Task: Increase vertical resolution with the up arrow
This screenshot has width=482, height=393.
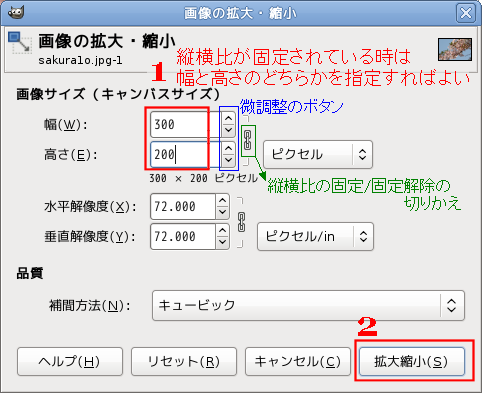Action: [222, 230]
